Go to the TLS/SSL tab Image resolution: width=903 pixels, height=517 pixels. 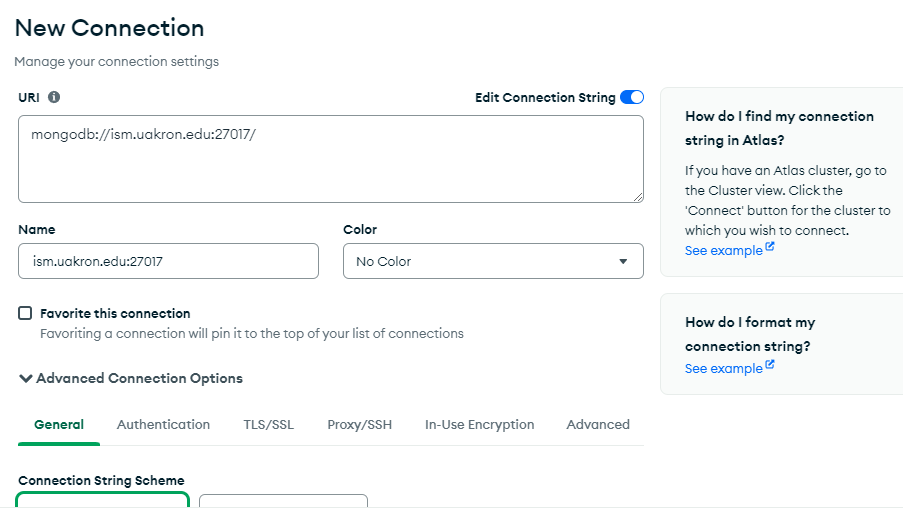point(269,424)
